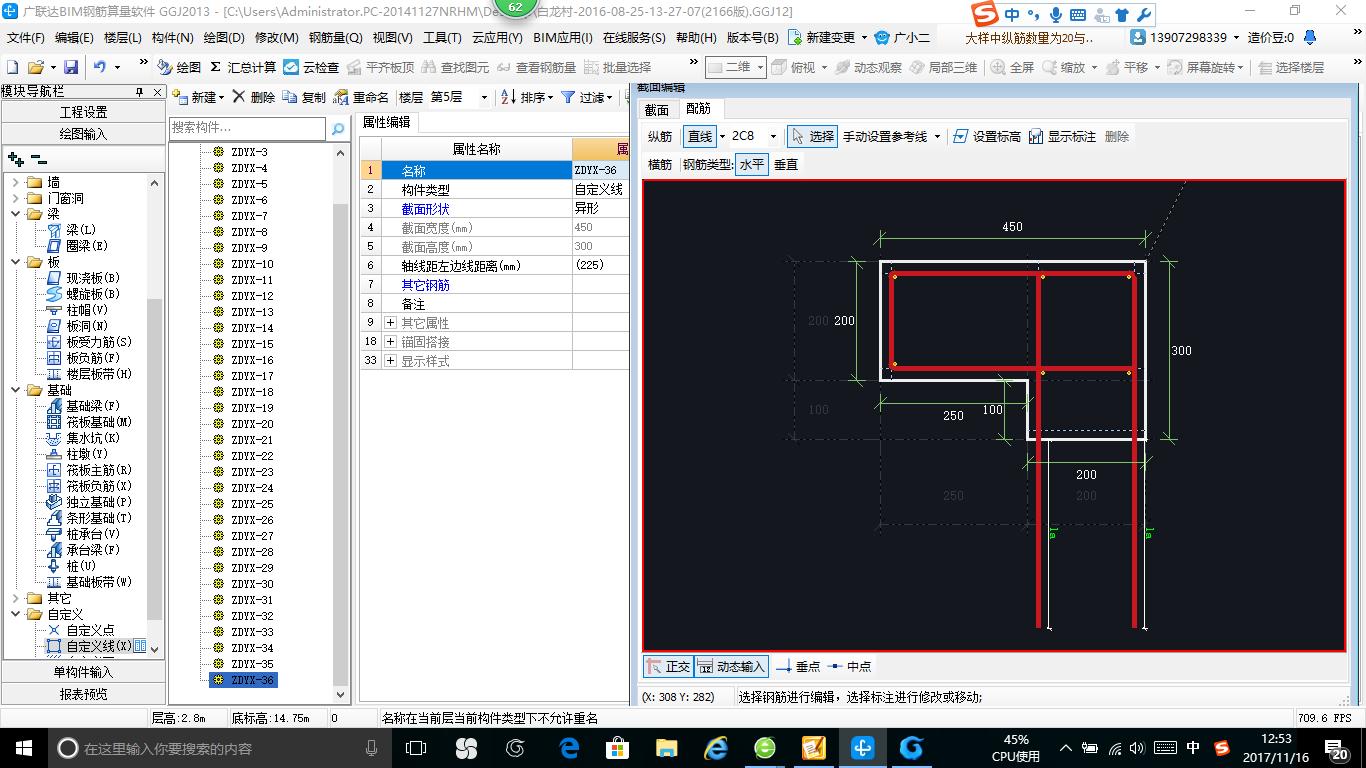Click 新建变更 toolbar button
This screenshot has width=1366, height=768.
click(x=828, y=38)
